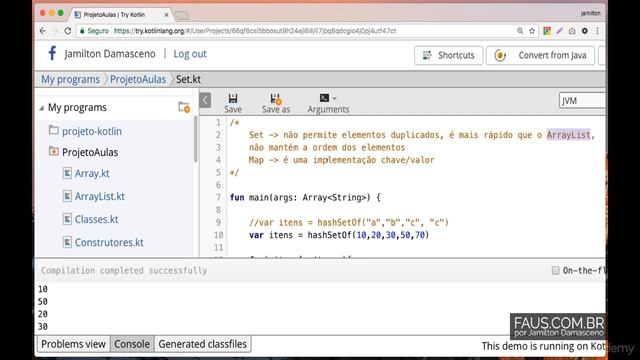Open the JVM target dropdown
The height and width of the screenshot is (360, 640).
pyautogui.click(x=582, y=100)
